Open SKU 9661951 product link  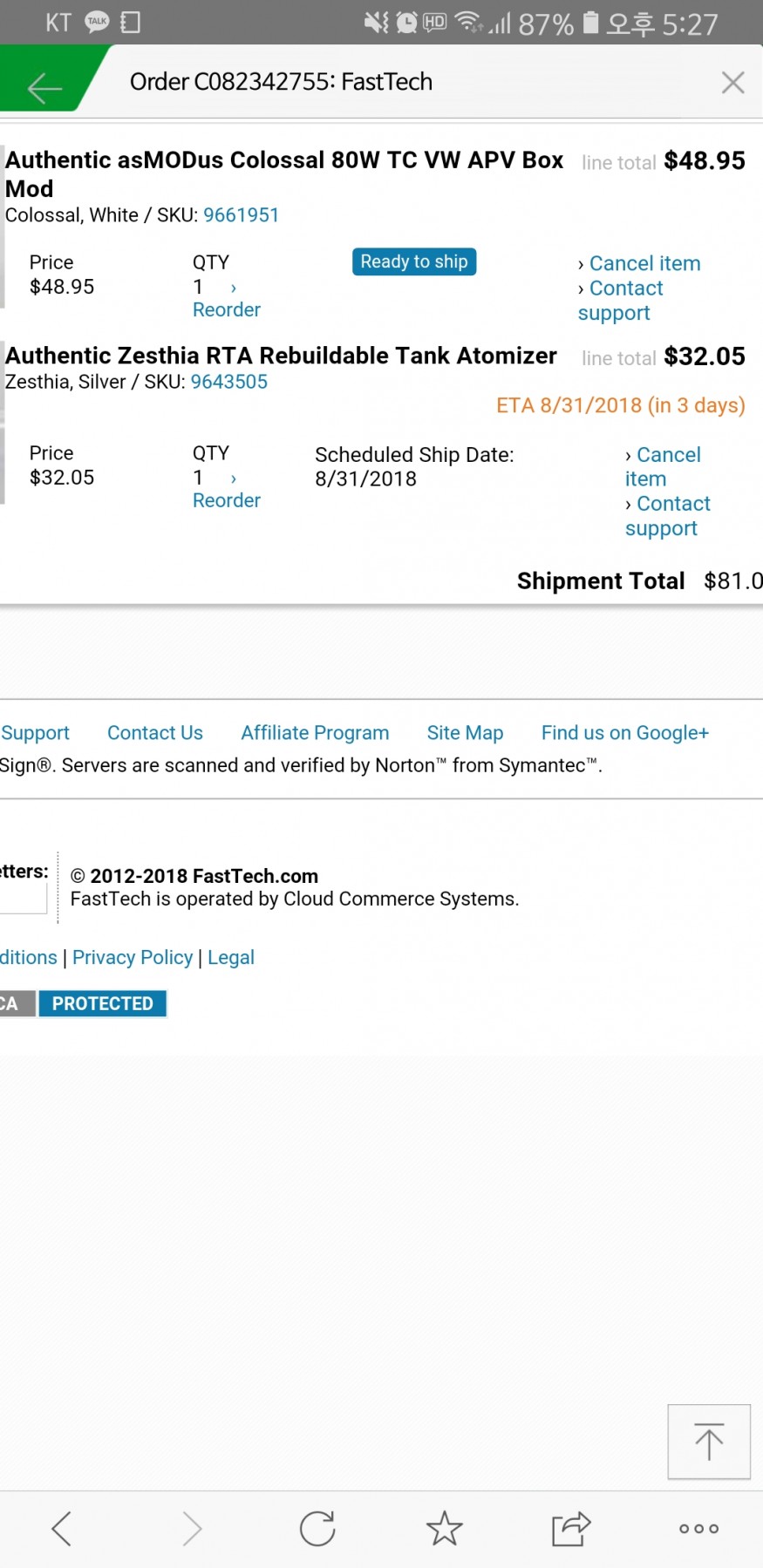point(241,215)
